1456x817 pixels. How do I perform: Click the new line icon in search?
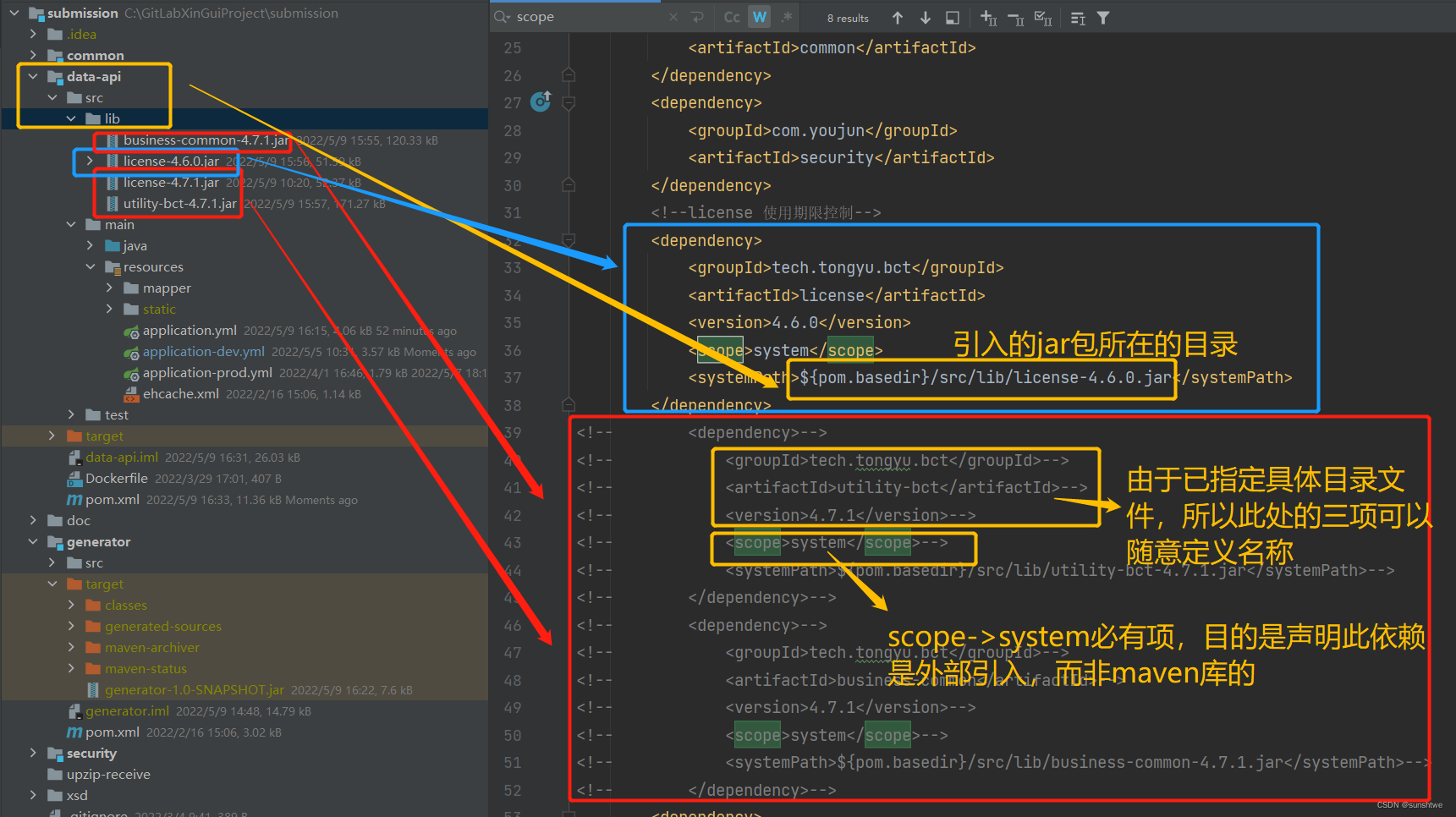tap(697, 17)
